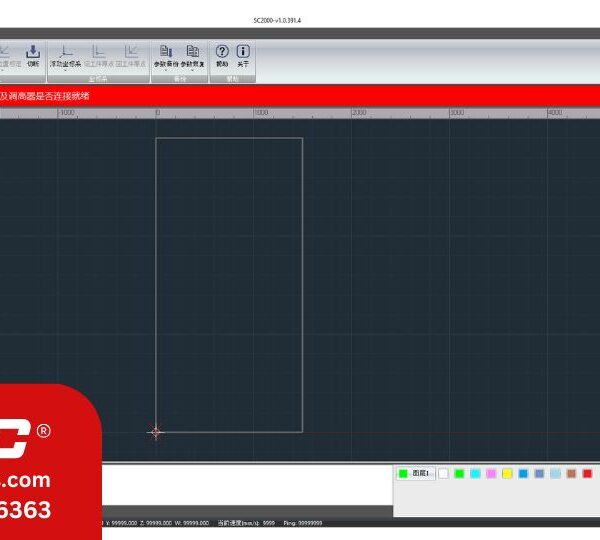Open the 参数恢复 parameter restore menu
600x540 pixels.
click(192, 56)
